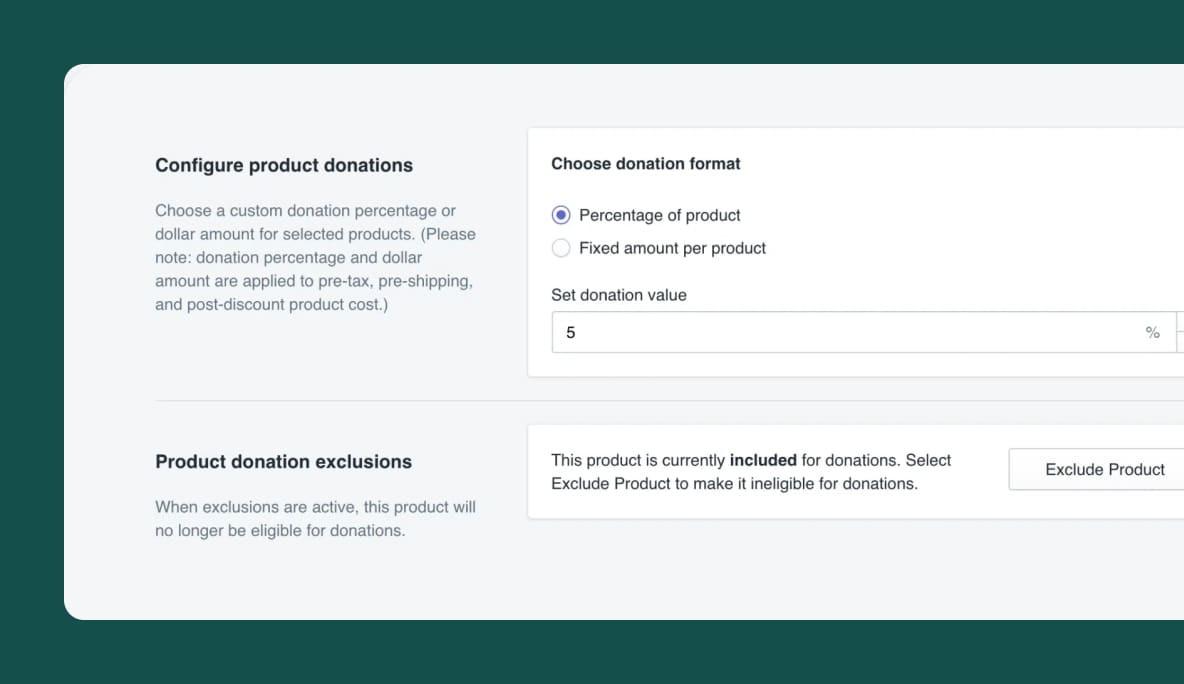Click the Percentage of product label text

(x=660, y=215)
